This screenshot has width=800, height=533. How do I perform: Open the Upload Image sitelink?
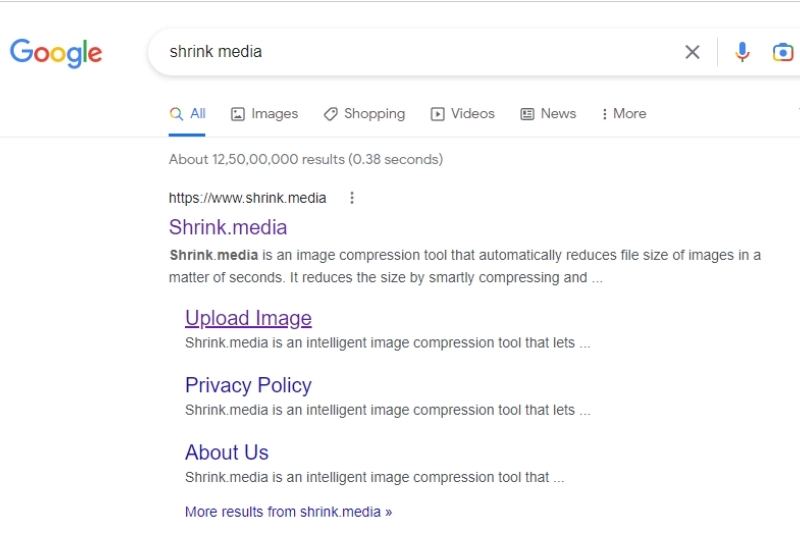coord(248,318)
